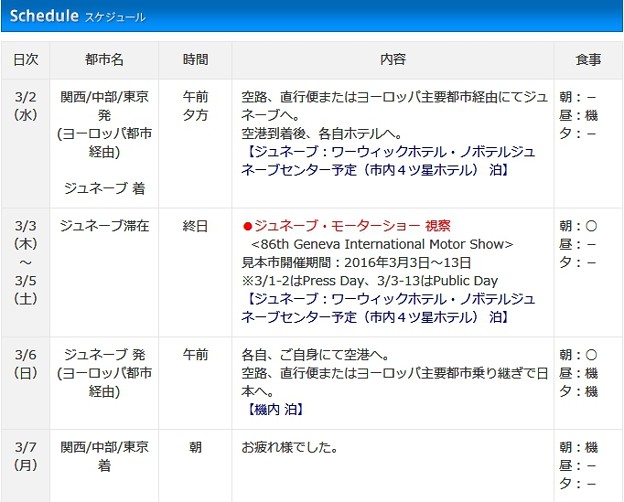Click the Press Day / Public Day note

click(370, 281)
